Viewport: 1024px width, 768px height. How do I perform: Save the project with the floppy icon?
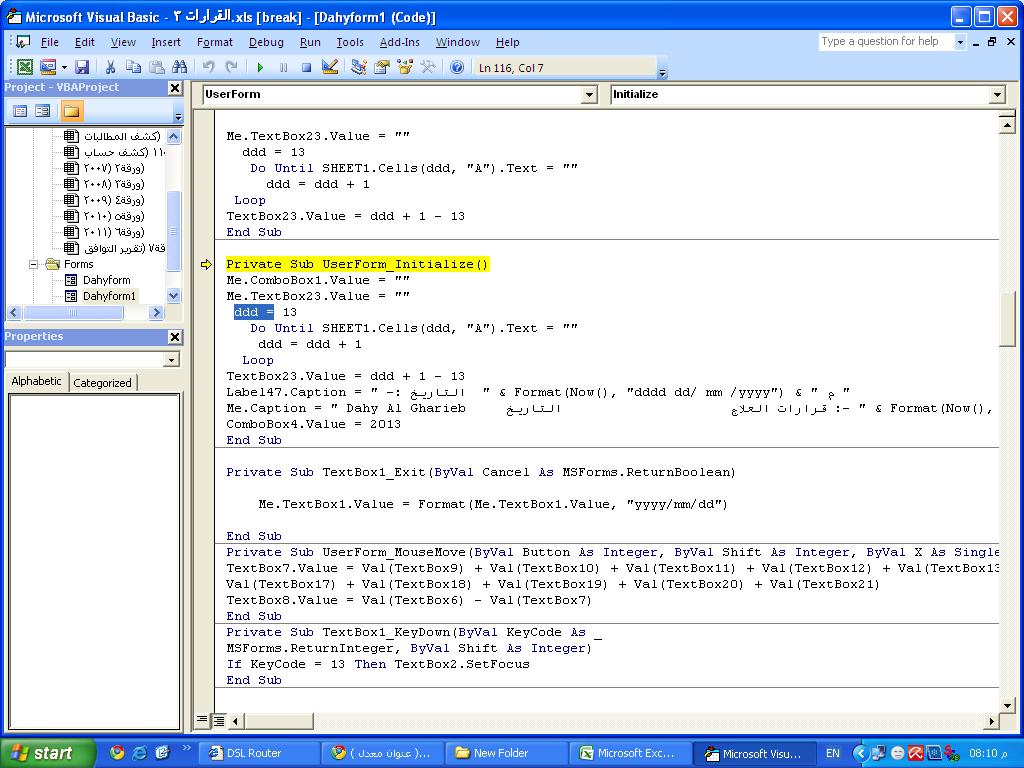[x=82, y=67]
